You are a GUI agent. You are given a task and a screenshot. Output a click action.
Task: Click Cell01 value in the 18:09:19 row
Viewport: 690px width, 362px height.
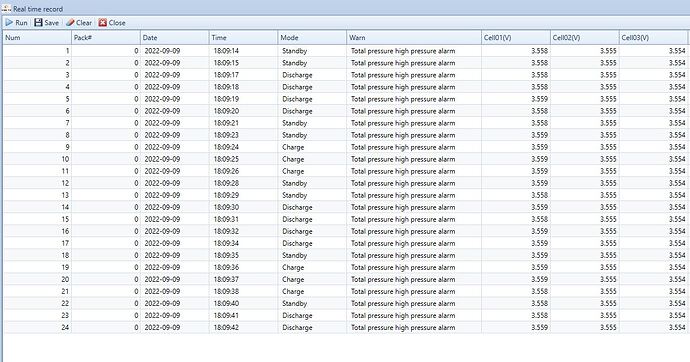[x=540, y=99]
